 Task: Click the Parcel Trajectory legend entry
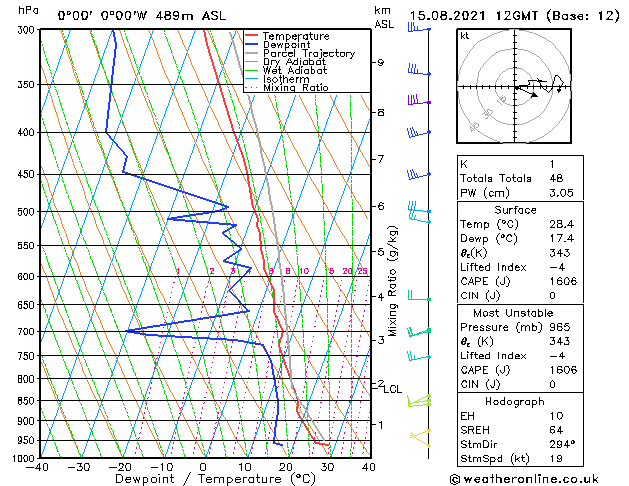[x=300, y=53]
